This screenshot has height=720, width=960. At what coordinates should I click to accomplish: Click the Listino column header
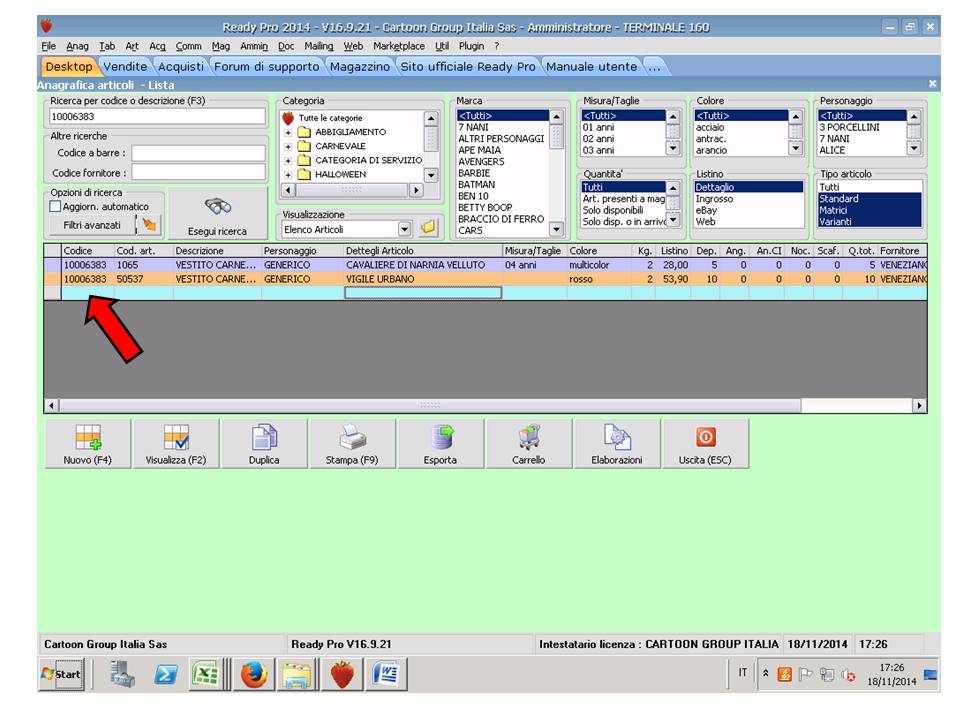673,250
